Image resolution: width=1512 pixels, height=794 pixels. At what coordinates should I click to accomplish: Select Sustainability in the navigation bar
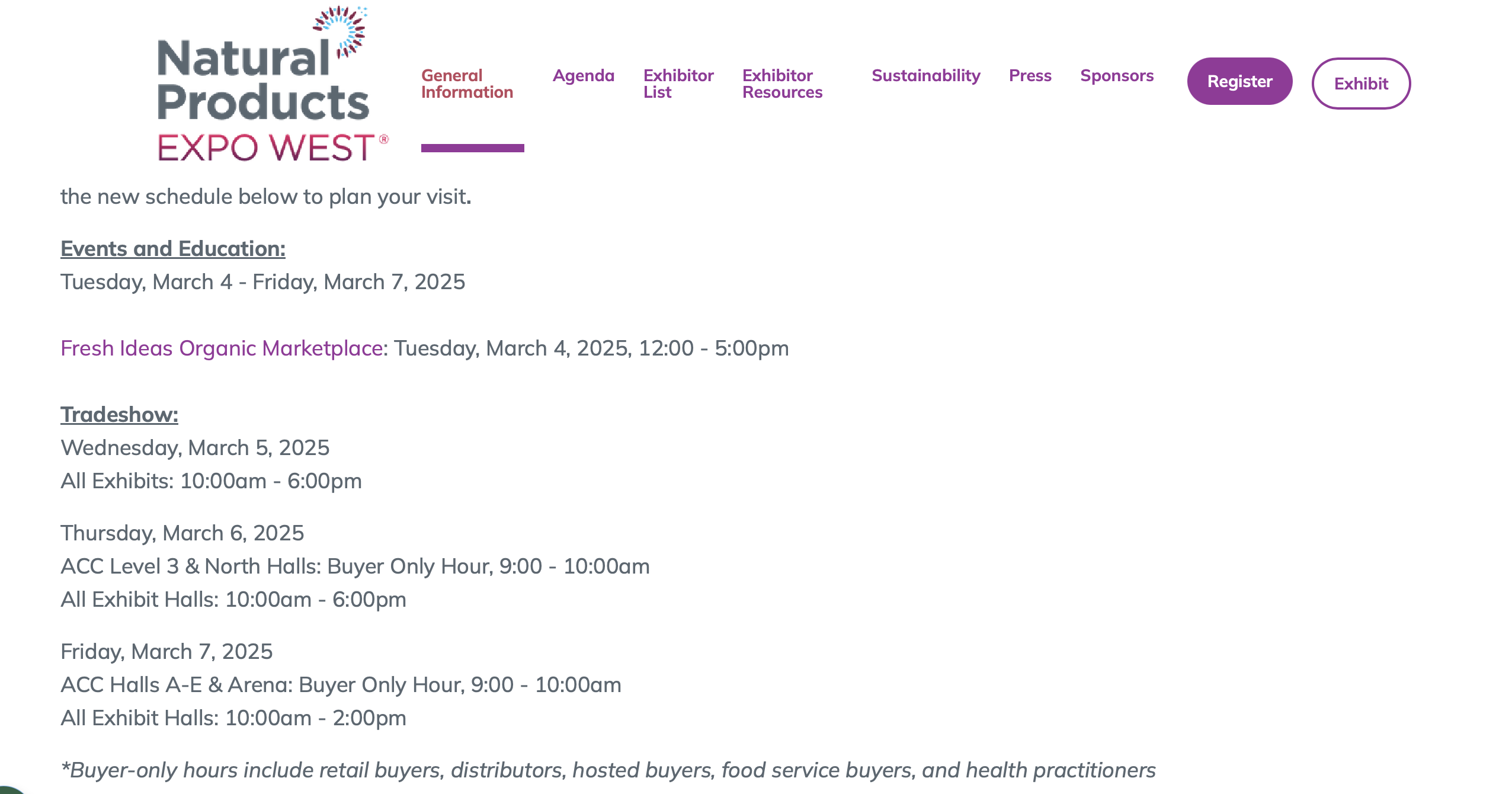(925, 76)
